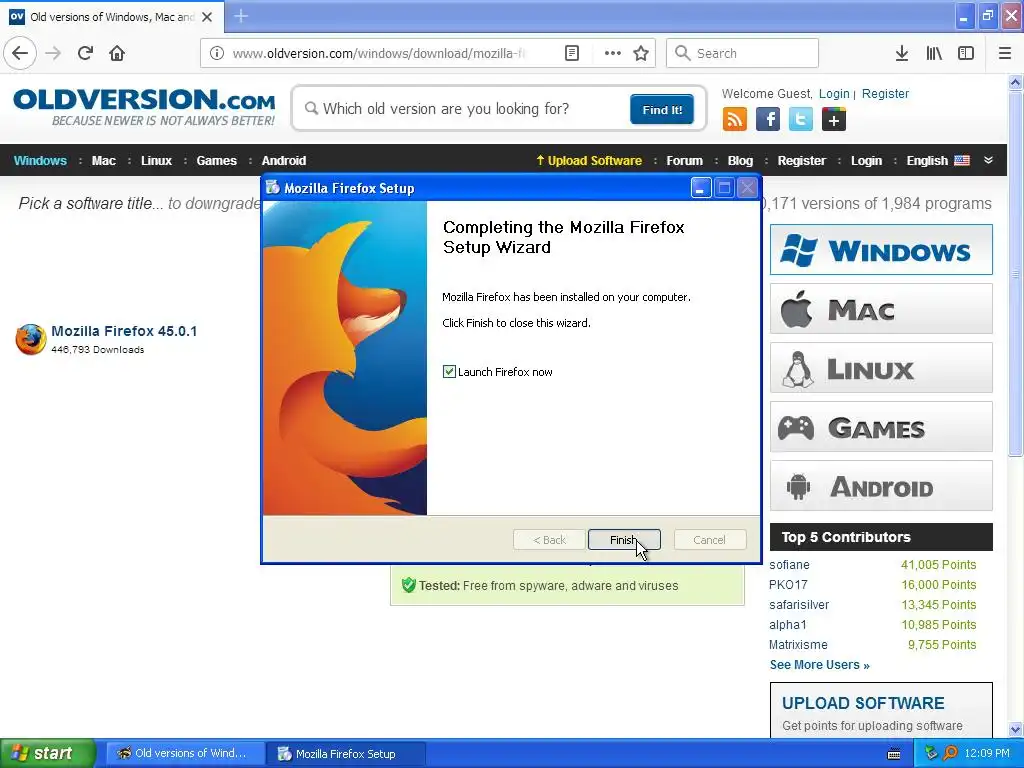The image size is (1024, 768).
Task: Open contributor alpha1 profile
Action: pos(788,625)
